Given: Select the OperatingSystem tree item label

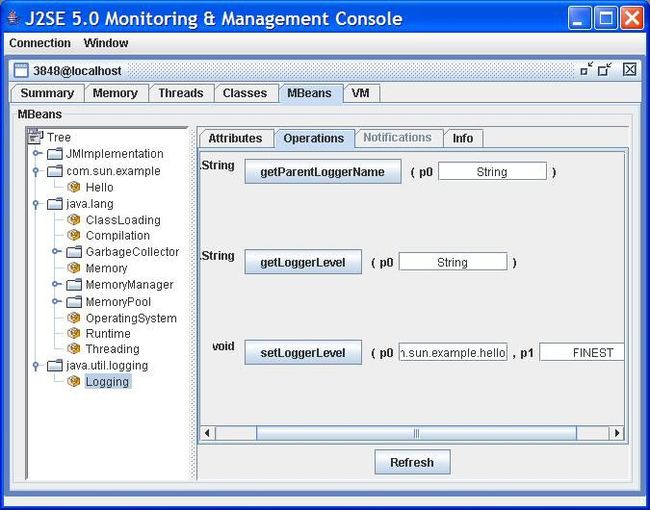Looking at the screenshot, I should pos(131,318).
